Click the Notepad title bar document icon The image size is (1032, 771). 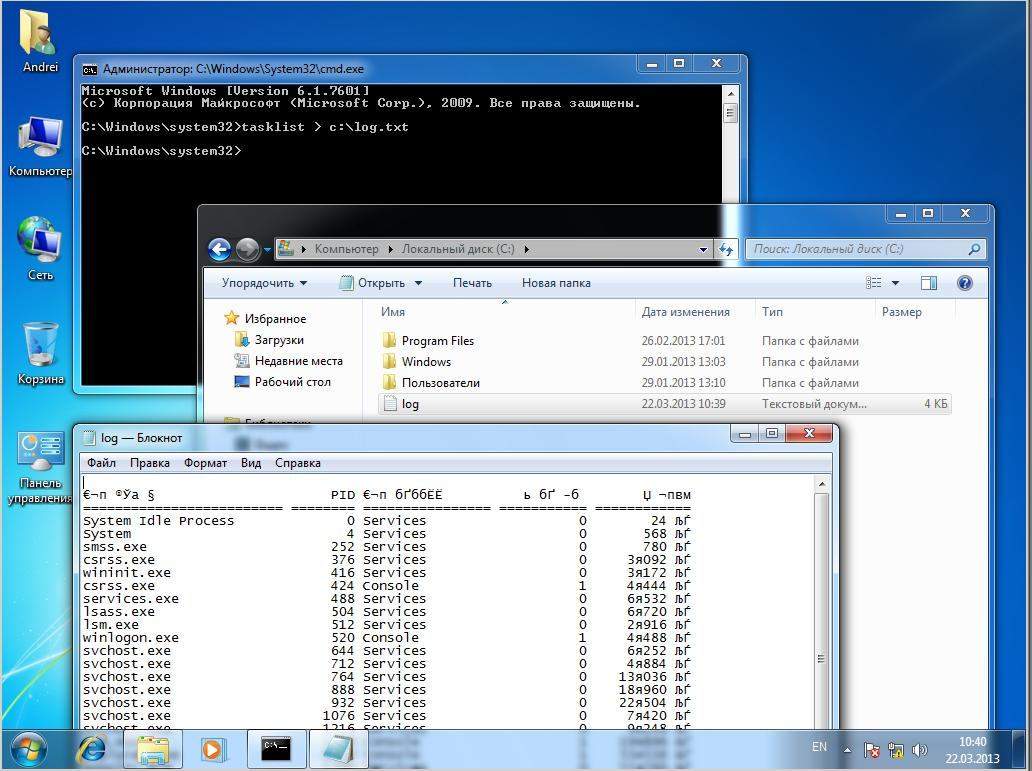[x=89, y=438]
